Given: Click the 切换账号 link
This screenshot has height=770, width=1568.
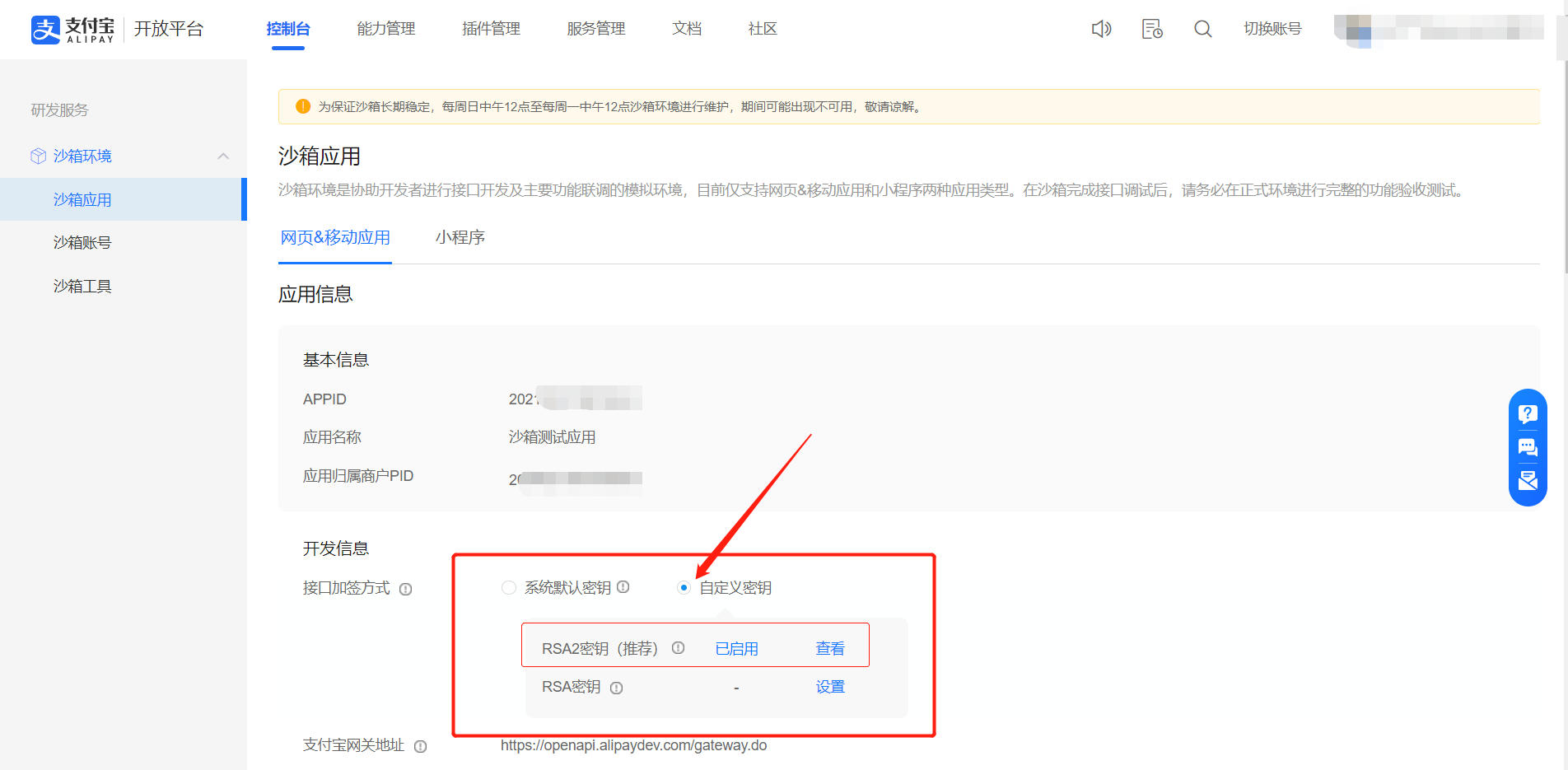Looking at the screenshot, I should click(1272, 29).
